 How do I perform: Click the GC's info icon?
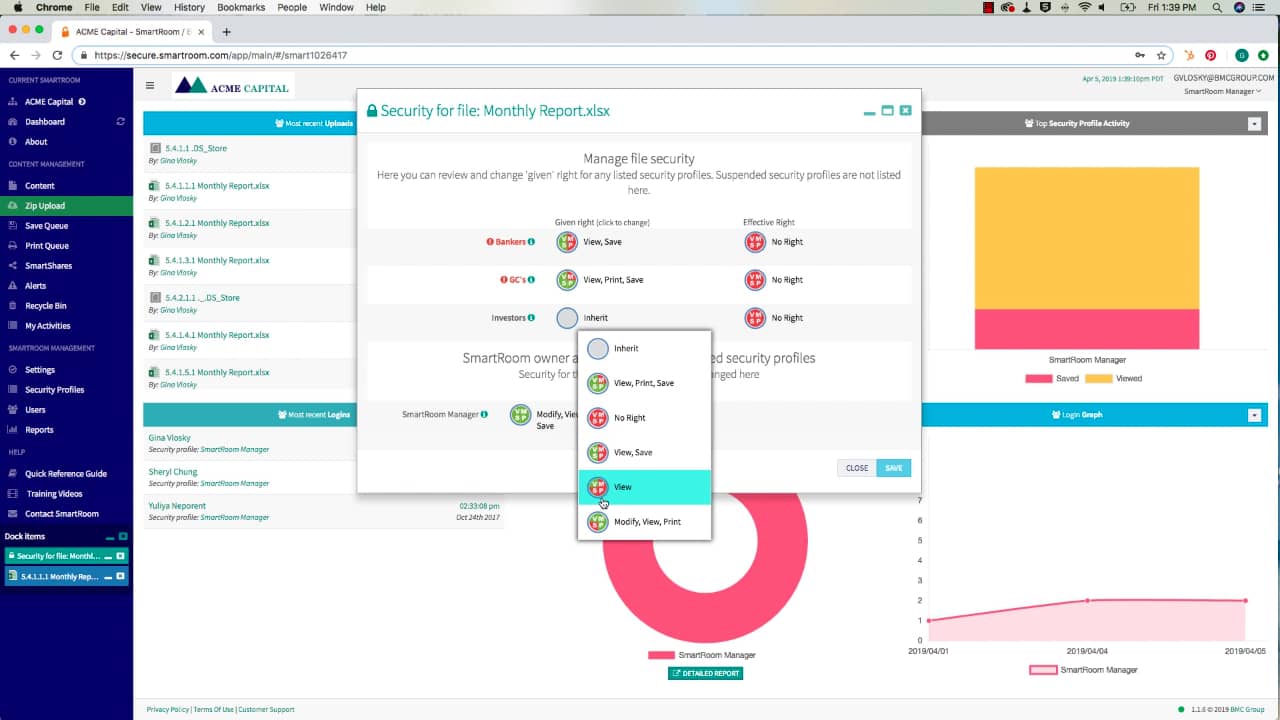[x=531, y=280]
